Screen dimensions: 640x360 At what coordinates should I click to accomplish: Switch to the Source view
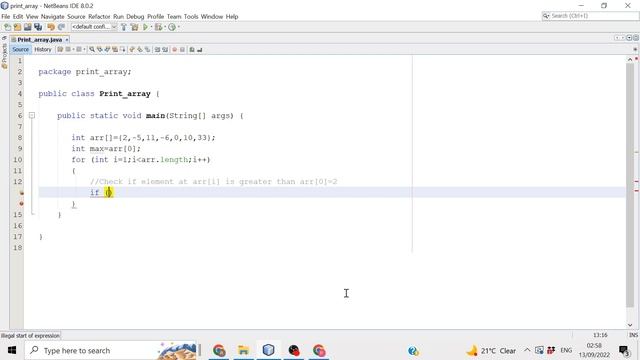20,49
